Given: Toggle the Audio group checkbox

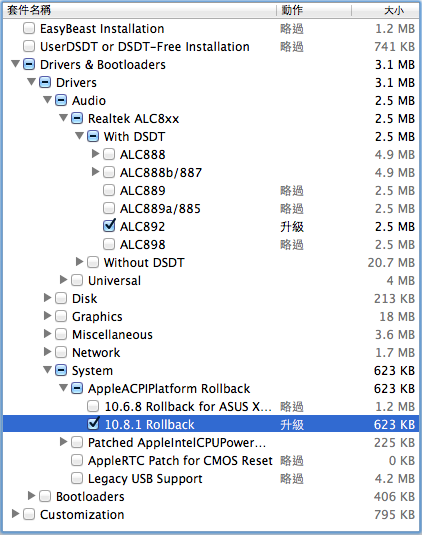Looking at the screenshot, I should (61, 100).
